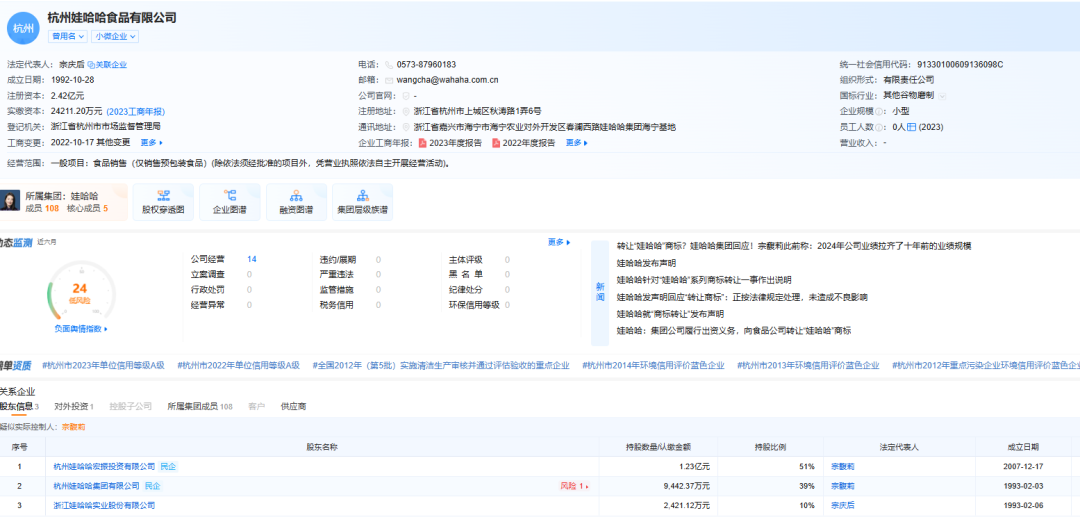Switch to the 对外投资 tab
This screenshot has width=1080, height=522.
point(73,407)
